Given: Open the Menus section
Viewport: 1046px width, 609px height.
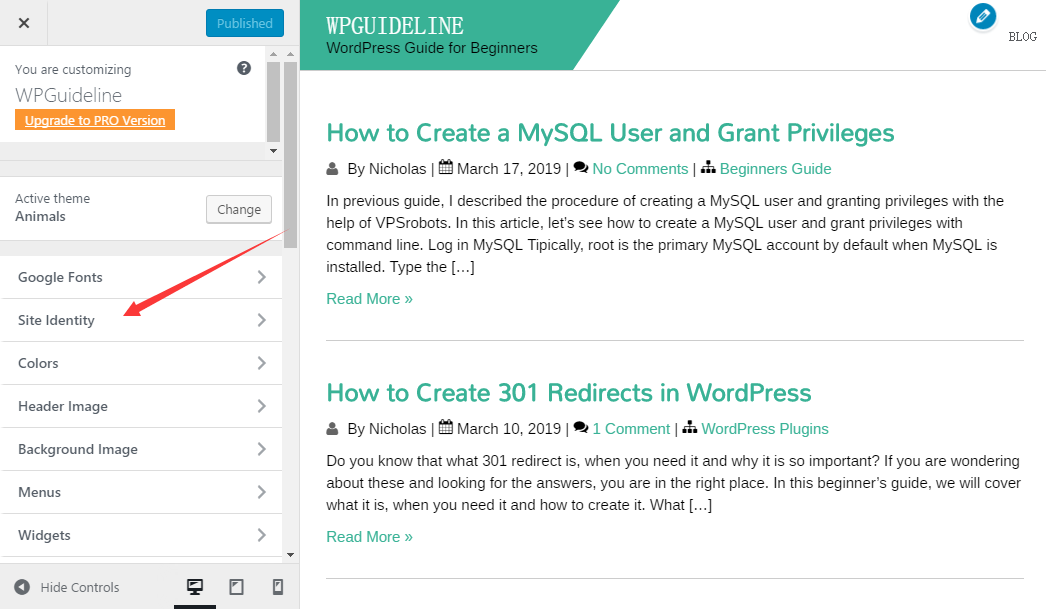Looking at the screenshot, I should tap(141, 492).
